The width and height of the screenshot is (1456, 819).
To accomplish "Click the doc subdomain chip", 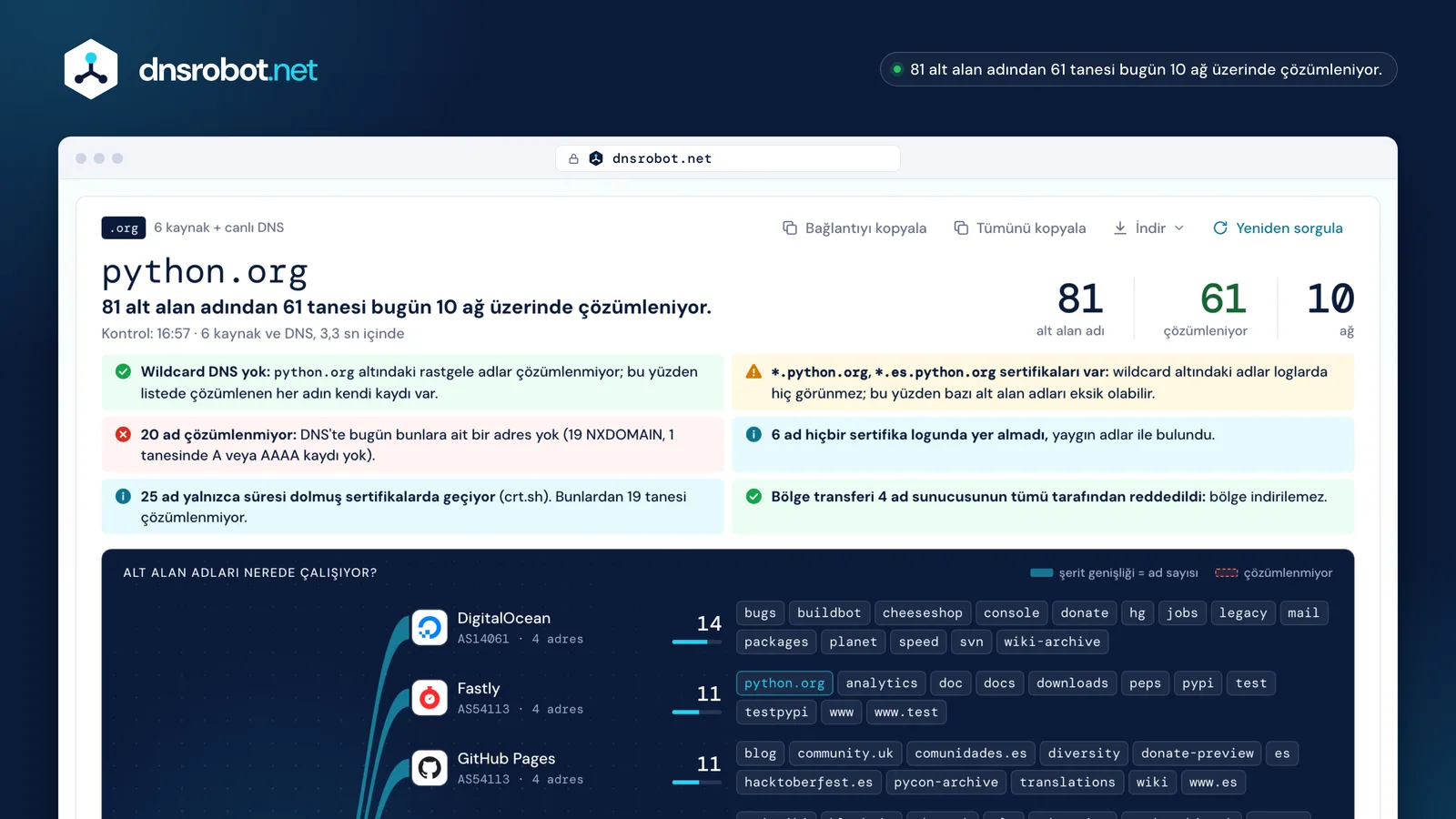I will pyautogui.click(x=951, y=683).
